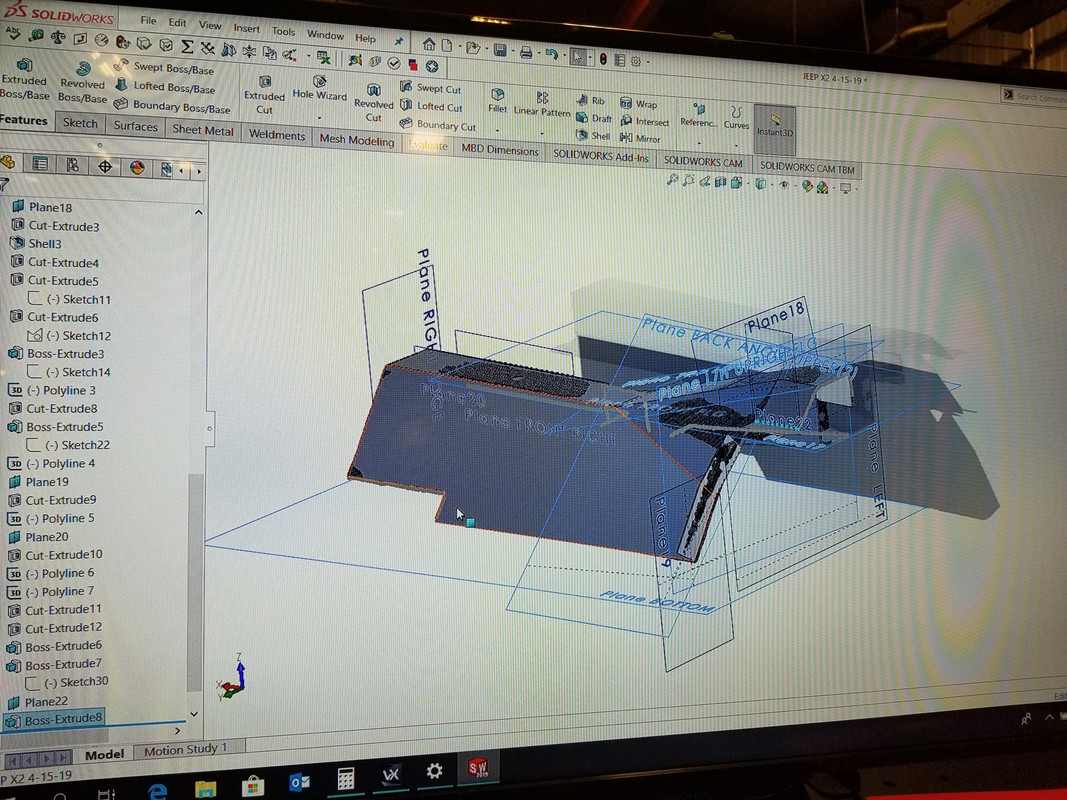Select the Shell feature
This screenshot has height=800, width=1067.
pos(593,135)
